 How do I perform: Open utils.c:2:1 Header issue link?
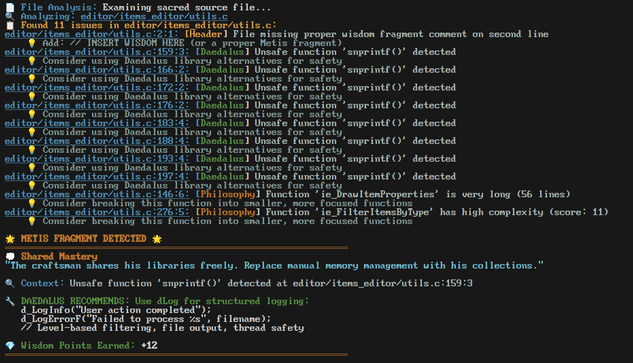click(93, 34)
